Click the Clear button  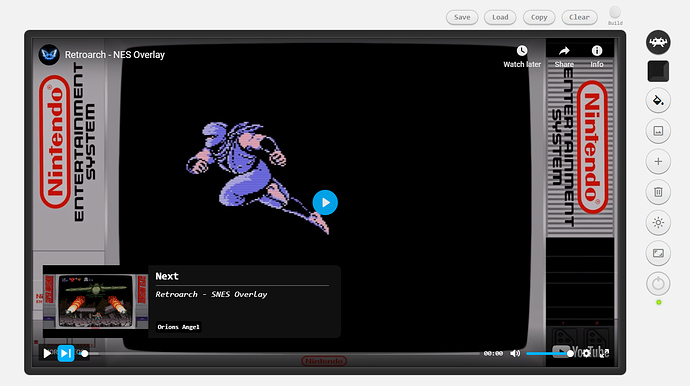(x=579, y=17)
